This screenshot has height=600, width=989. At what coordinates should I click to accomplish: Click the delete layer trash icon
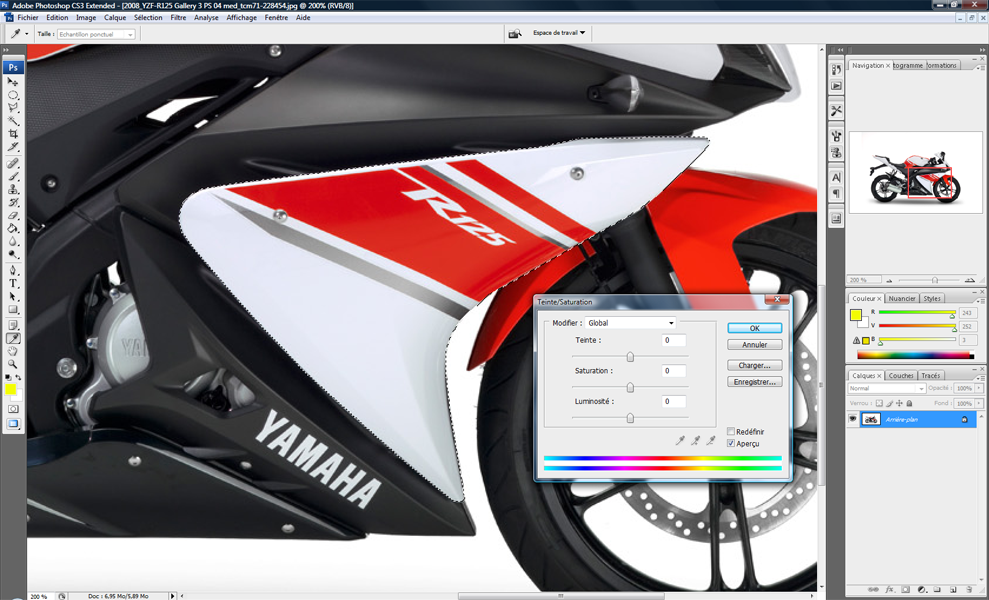tap(969, 590)
